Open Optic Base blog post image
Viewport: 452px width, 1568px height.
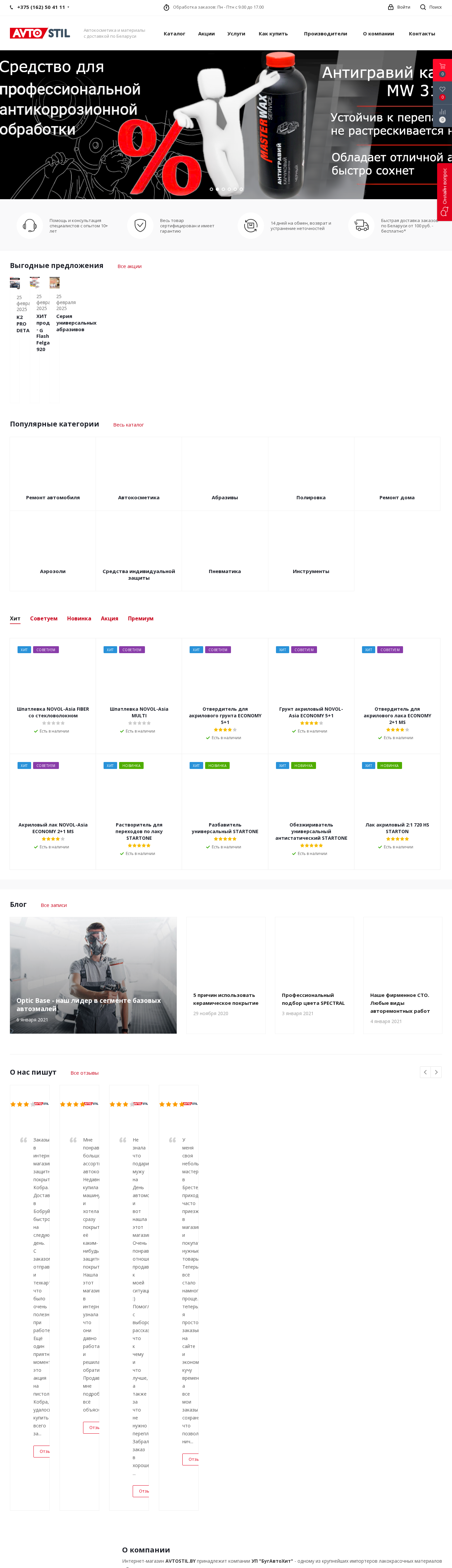(93, 975)
